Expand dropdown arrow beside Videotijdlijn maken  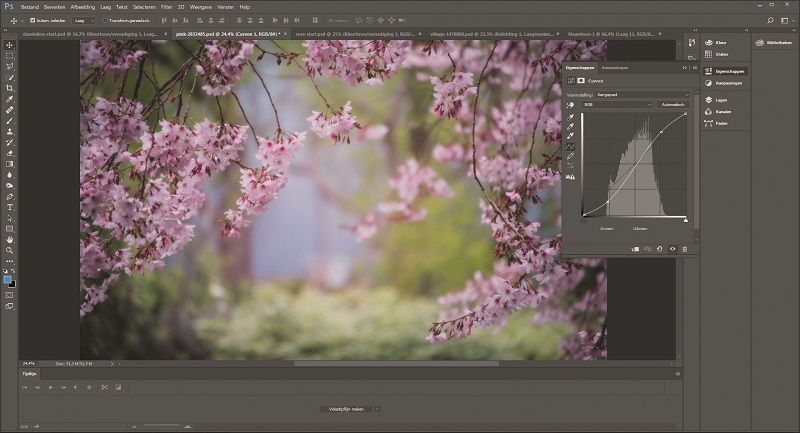pyautogui.click(x=376, y=409)
